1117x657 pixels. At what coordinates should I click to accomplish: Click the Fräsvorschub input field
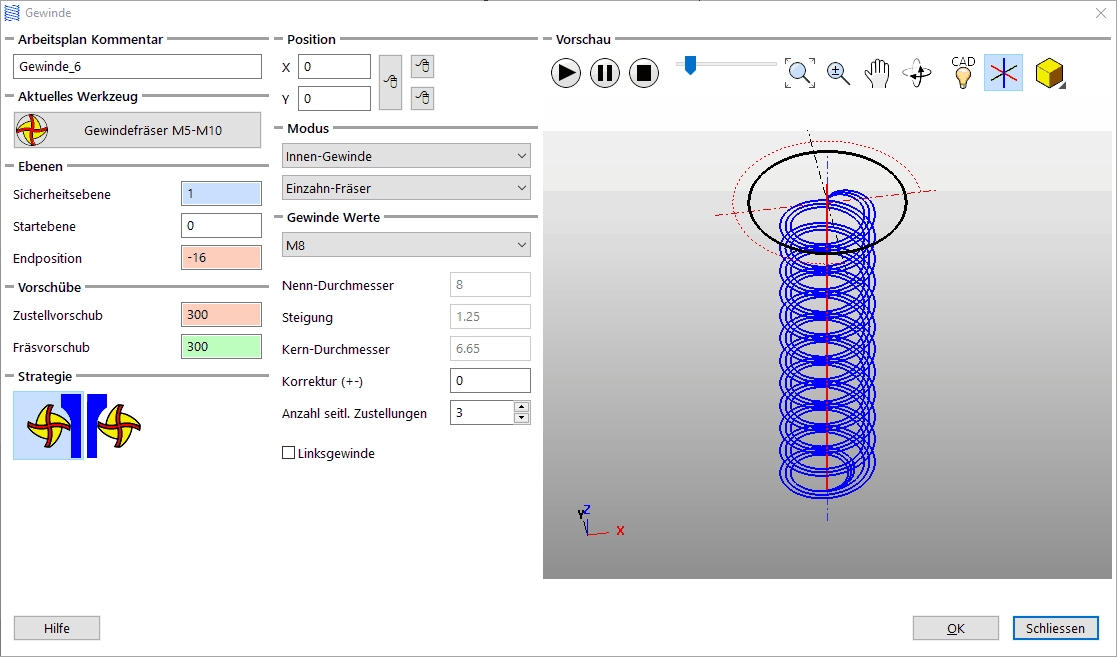(222, 346)
